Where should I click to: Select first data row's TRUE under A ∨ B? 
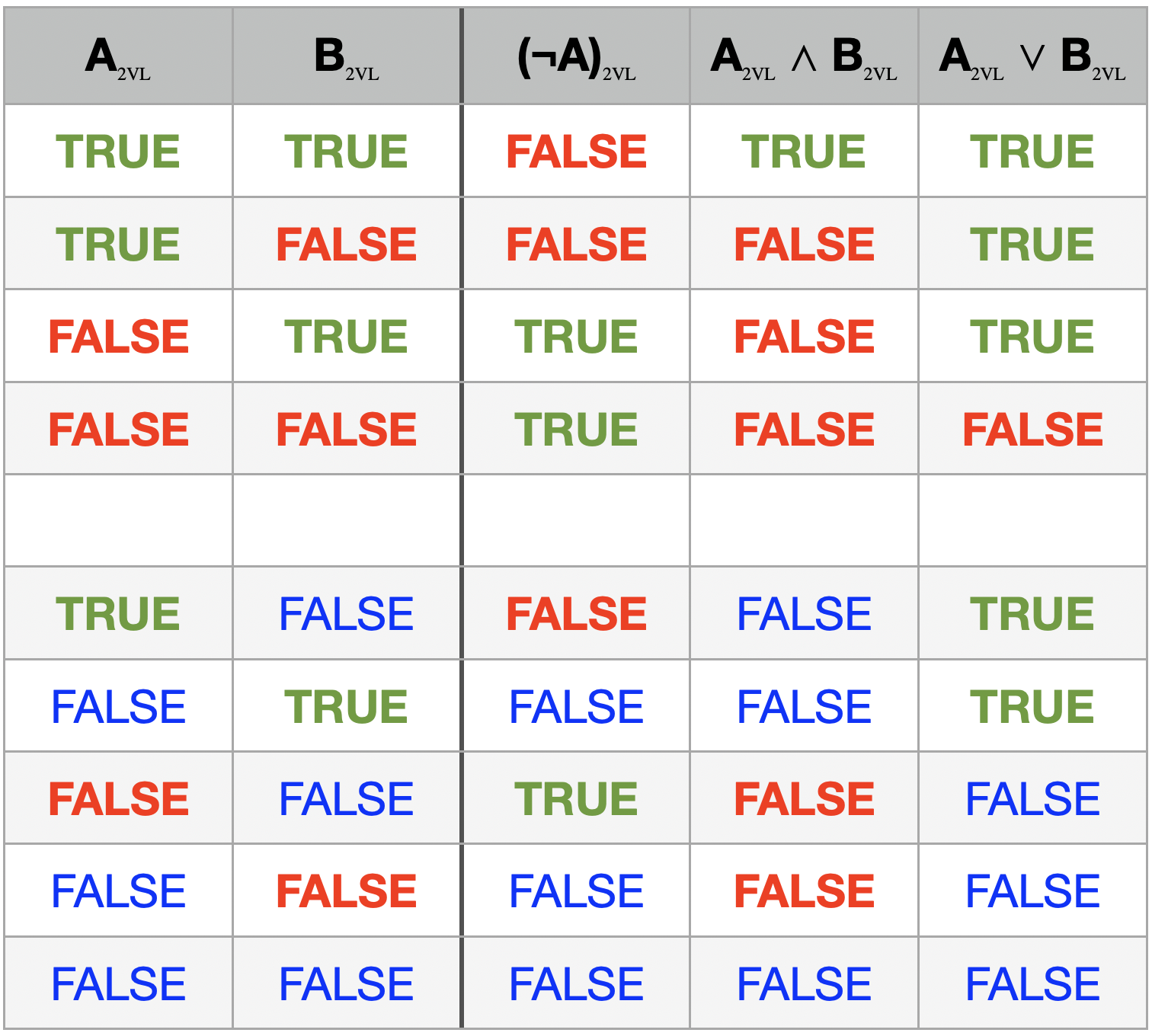(x=1032, y=152)
